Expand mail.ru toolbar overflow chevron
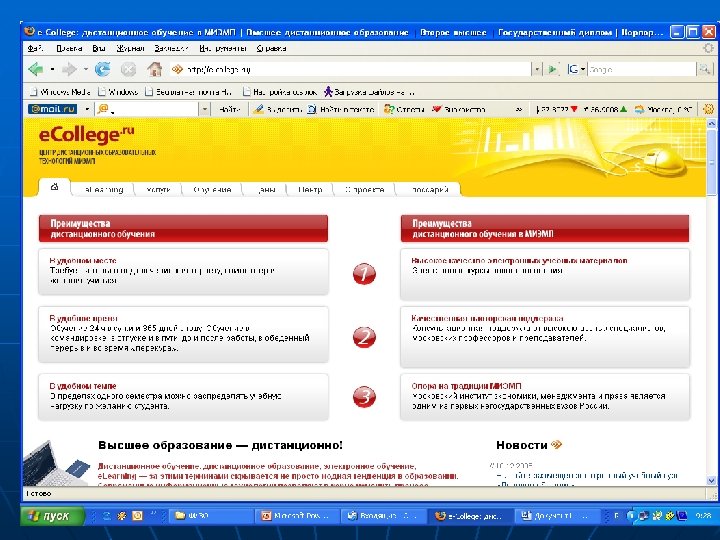 tap(518, 109)
